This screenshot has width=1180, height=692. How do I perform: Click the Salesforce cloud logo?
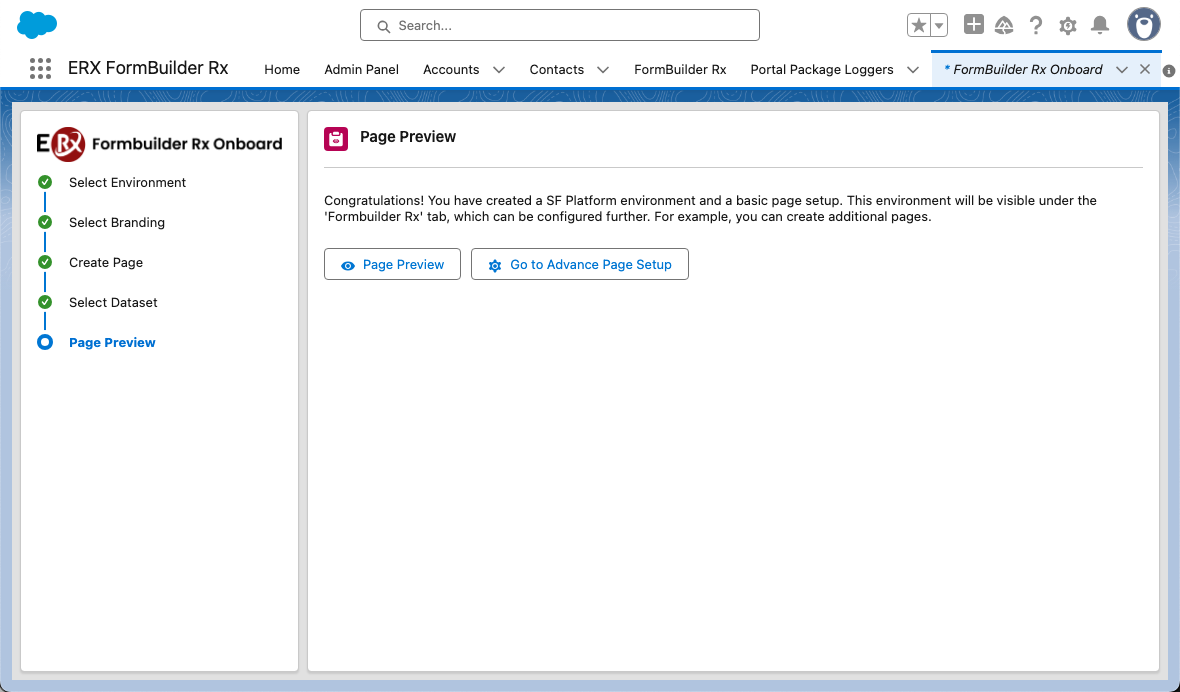click(37, 25)
